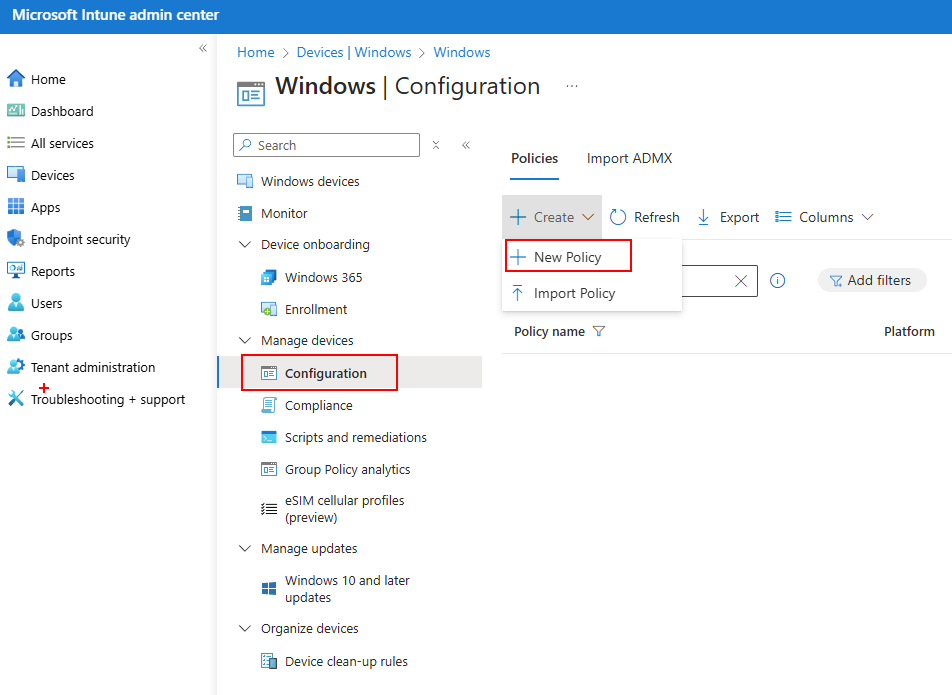
Task: Click the Windows 365 icon
Action: (x=268, y=277)
